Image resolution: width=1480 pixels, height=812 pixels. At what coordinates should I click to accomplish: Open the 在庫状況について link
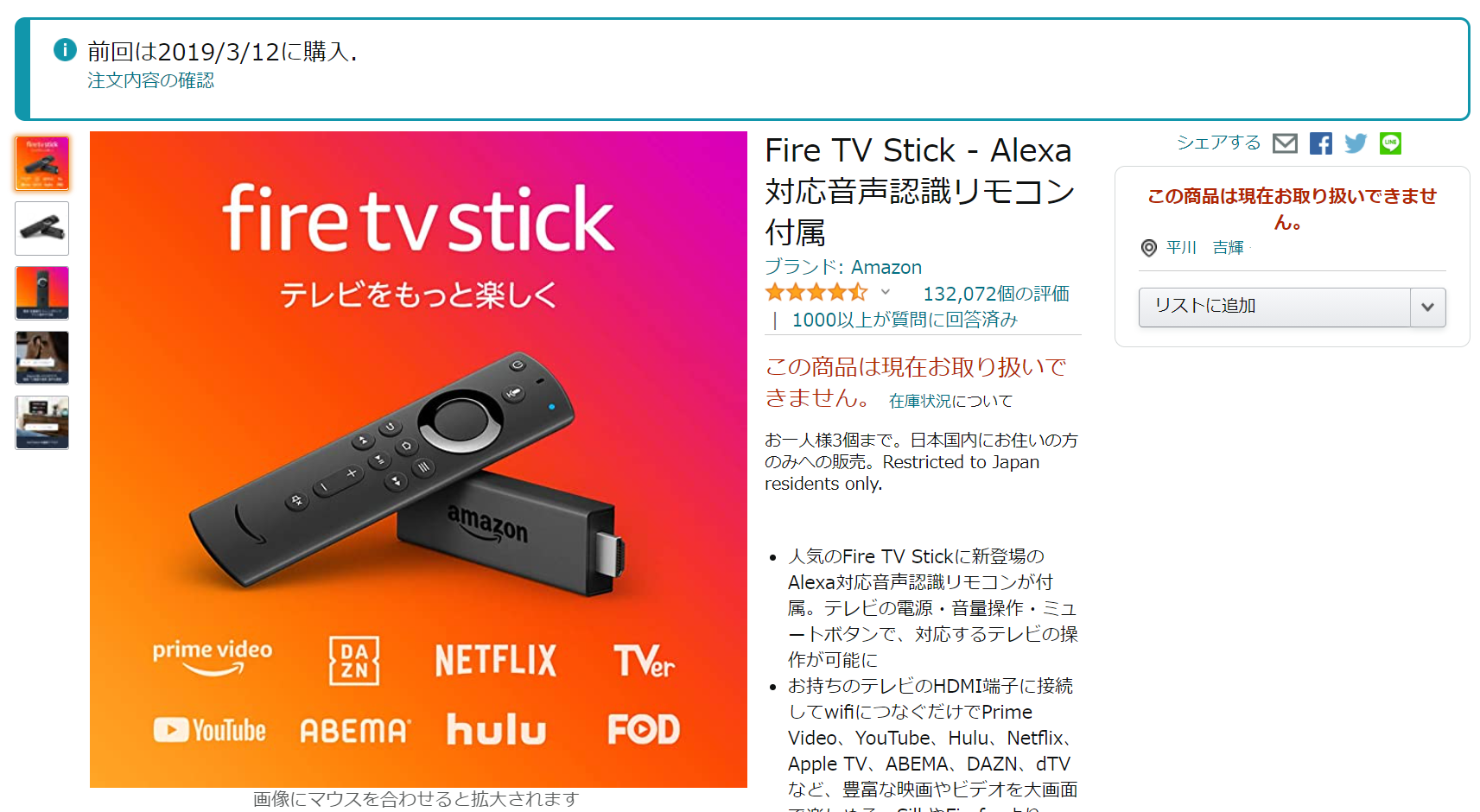point(950,401)
